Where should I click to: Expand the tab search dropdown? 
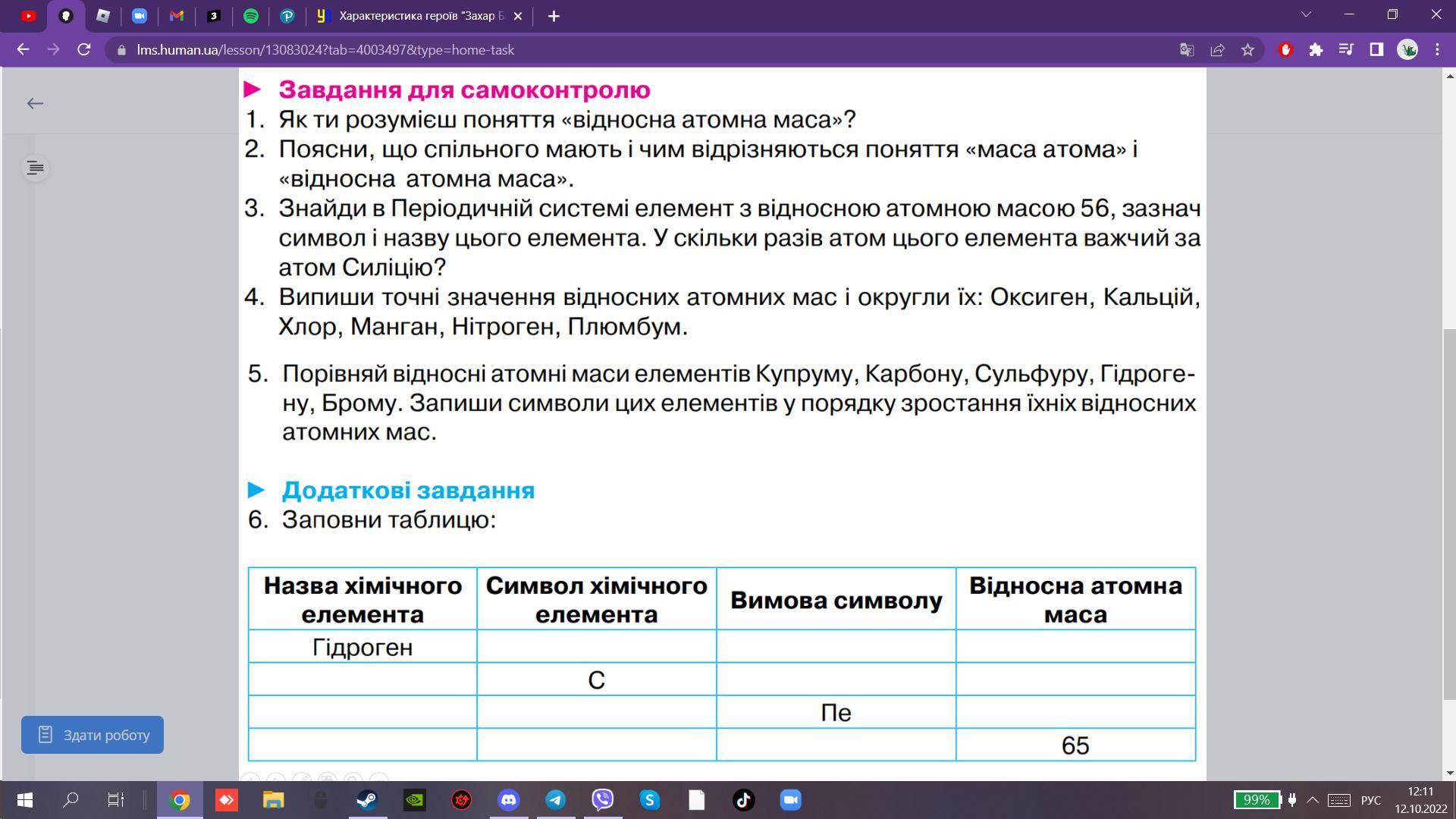click(1306, 14)
